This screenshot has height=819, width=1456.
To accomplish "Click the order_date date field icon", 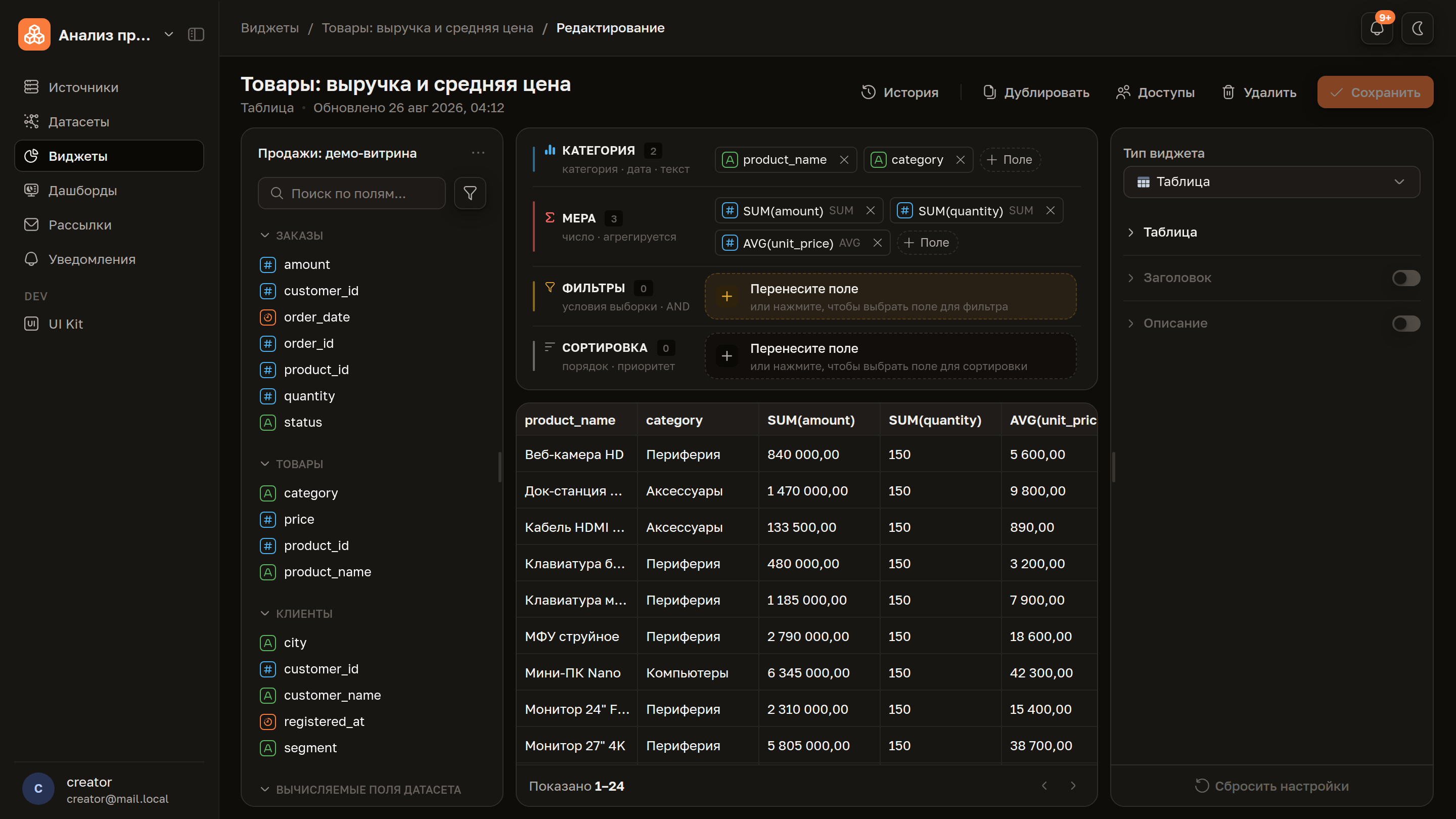I will click(x=268, y=317).
